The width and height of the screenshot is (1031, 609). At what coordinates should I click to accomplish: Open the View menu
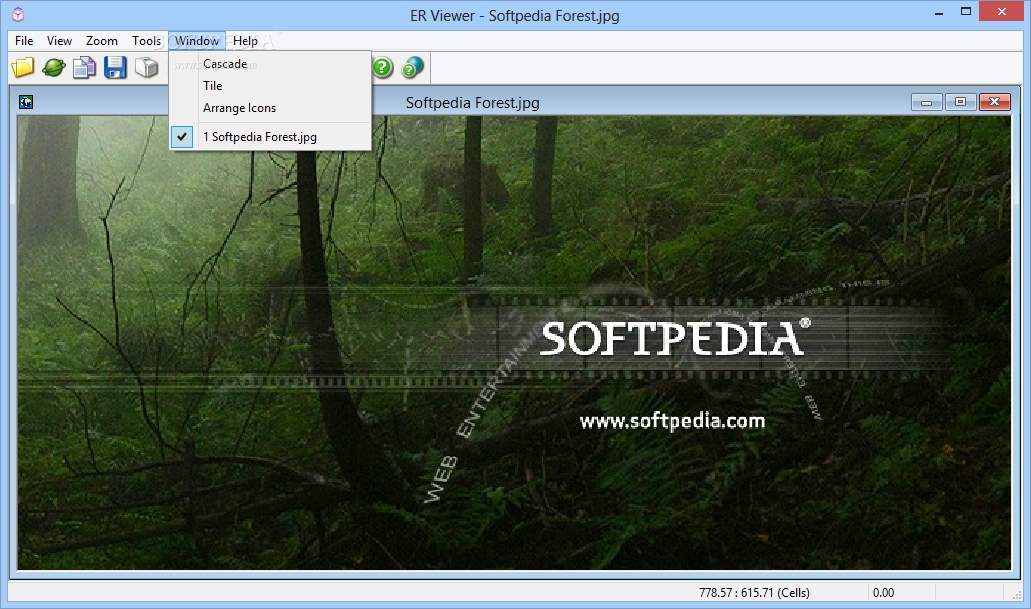[59, 41]
